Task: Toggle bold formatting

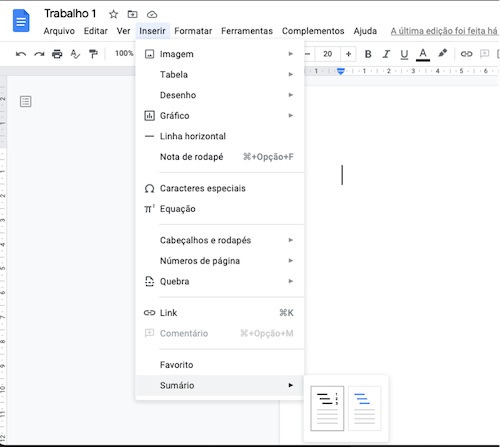Action: (x=368, y=54)
